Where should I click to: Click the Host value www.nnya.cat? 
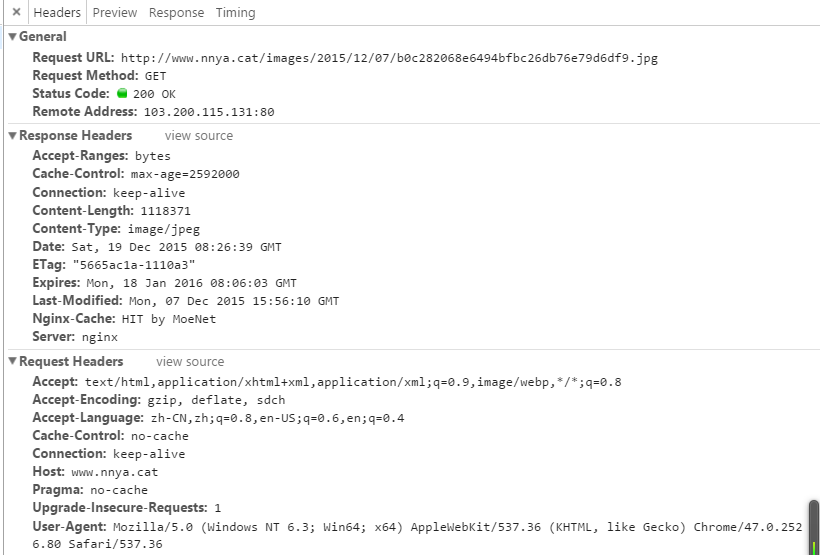(x=114, y=472)
